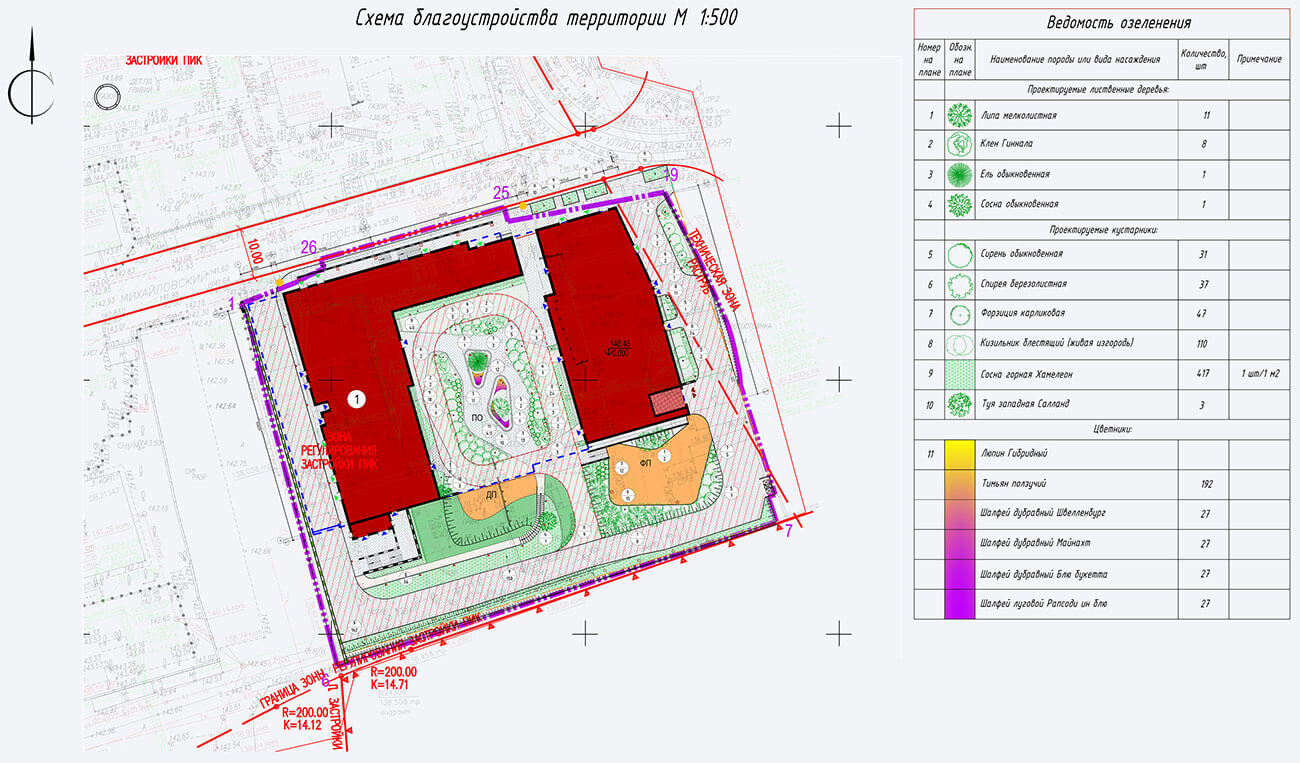Image resolution: width=1300 pixels, height=763 pixels.
Task: Click the Клен Гиннала legend symbol
Action: point(960,145)
